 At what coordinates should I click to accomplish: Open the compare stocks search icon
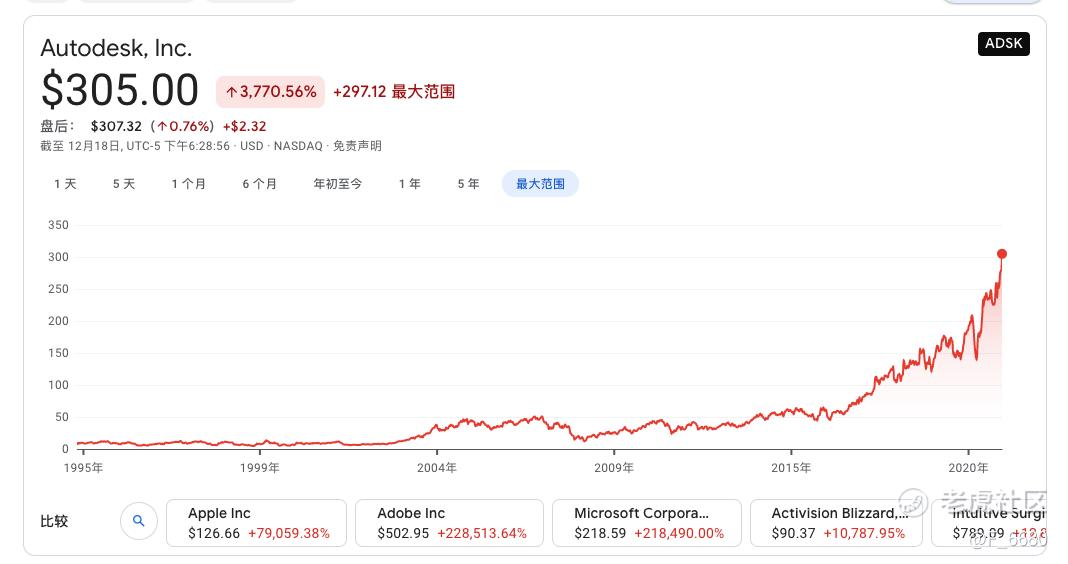coord(139,521)
